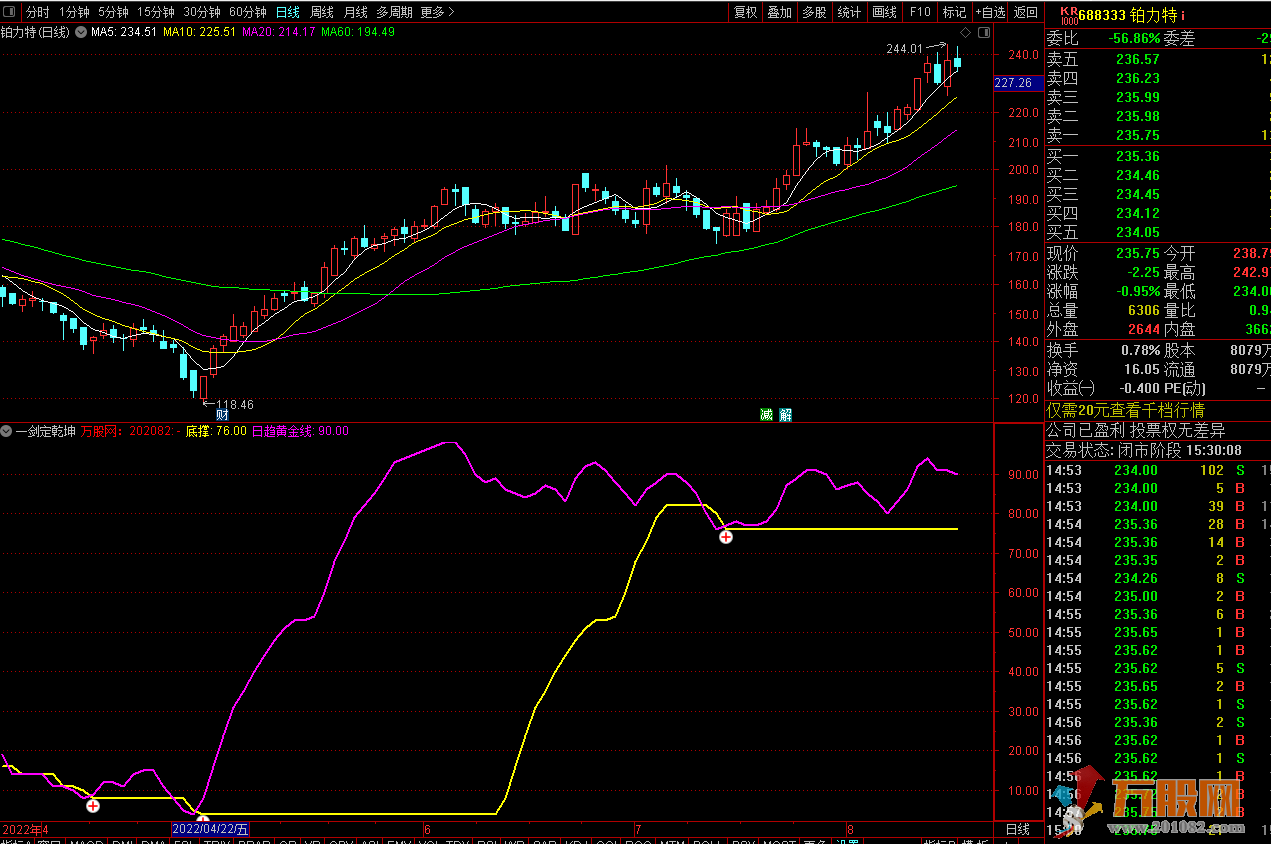1271x844 pixels.
Task: Activate the 画线 drawing tool button
Action: tap(885, 12)
